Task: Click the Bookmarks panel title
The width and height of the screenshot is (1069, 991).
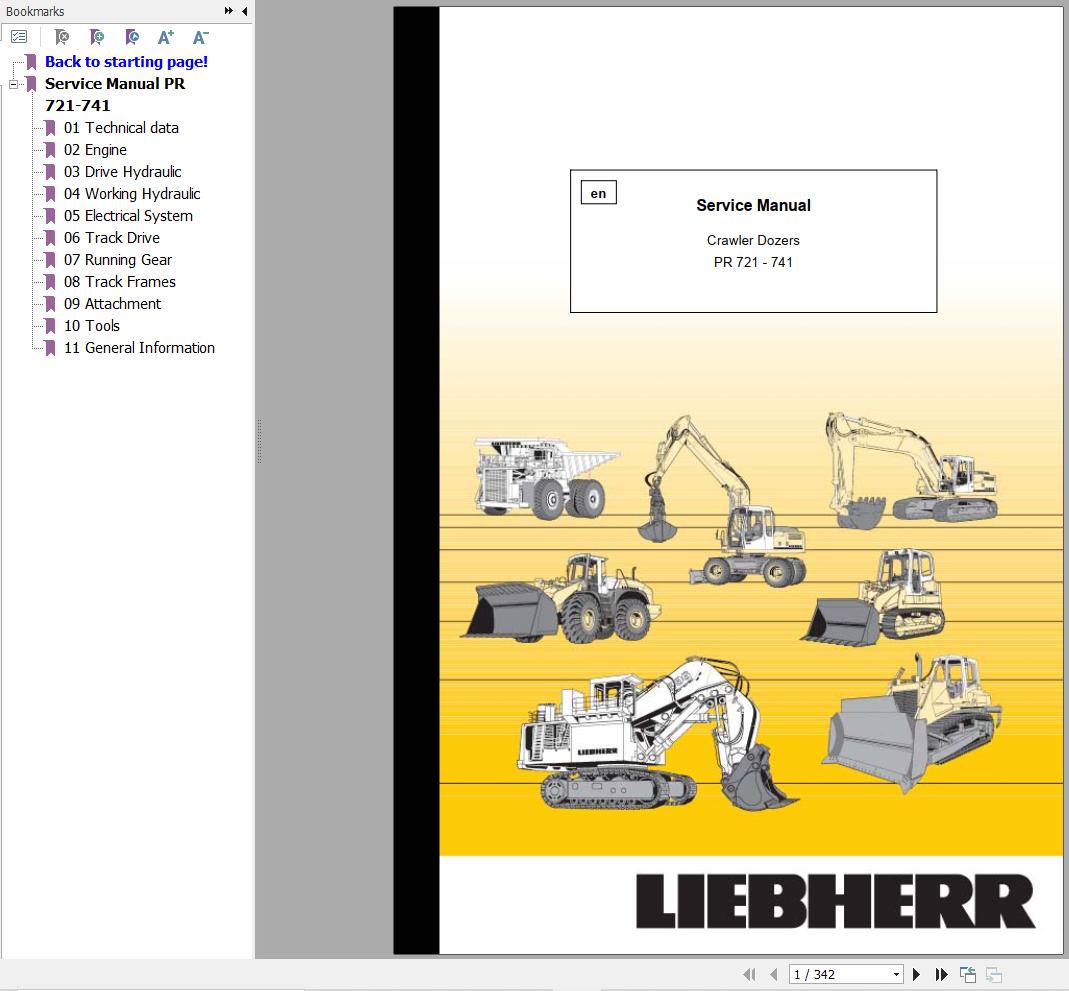Action: [35, 11]
